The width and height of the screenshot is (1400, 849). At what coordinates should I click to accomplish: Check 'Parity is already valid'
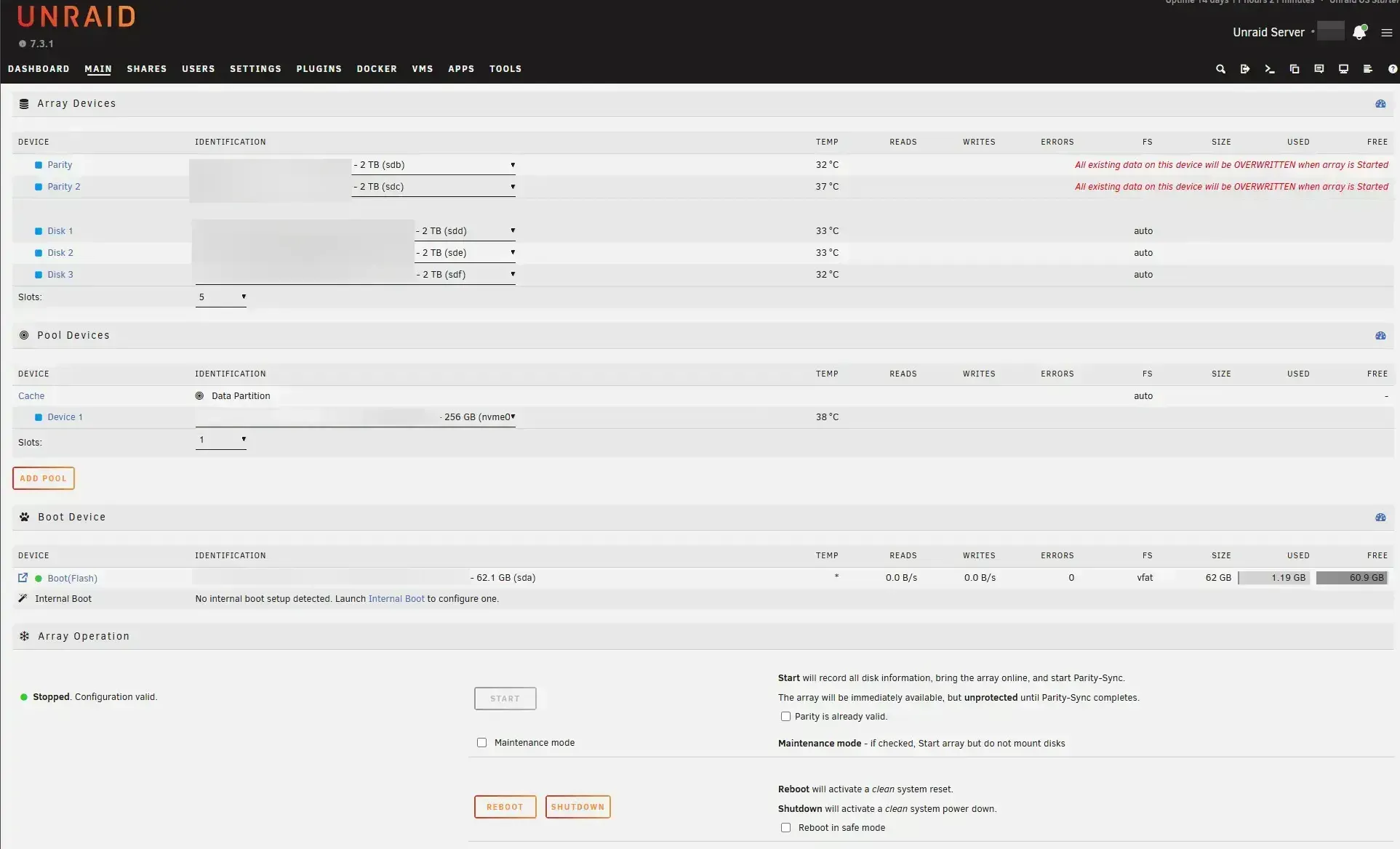click(x=785, y=717)
